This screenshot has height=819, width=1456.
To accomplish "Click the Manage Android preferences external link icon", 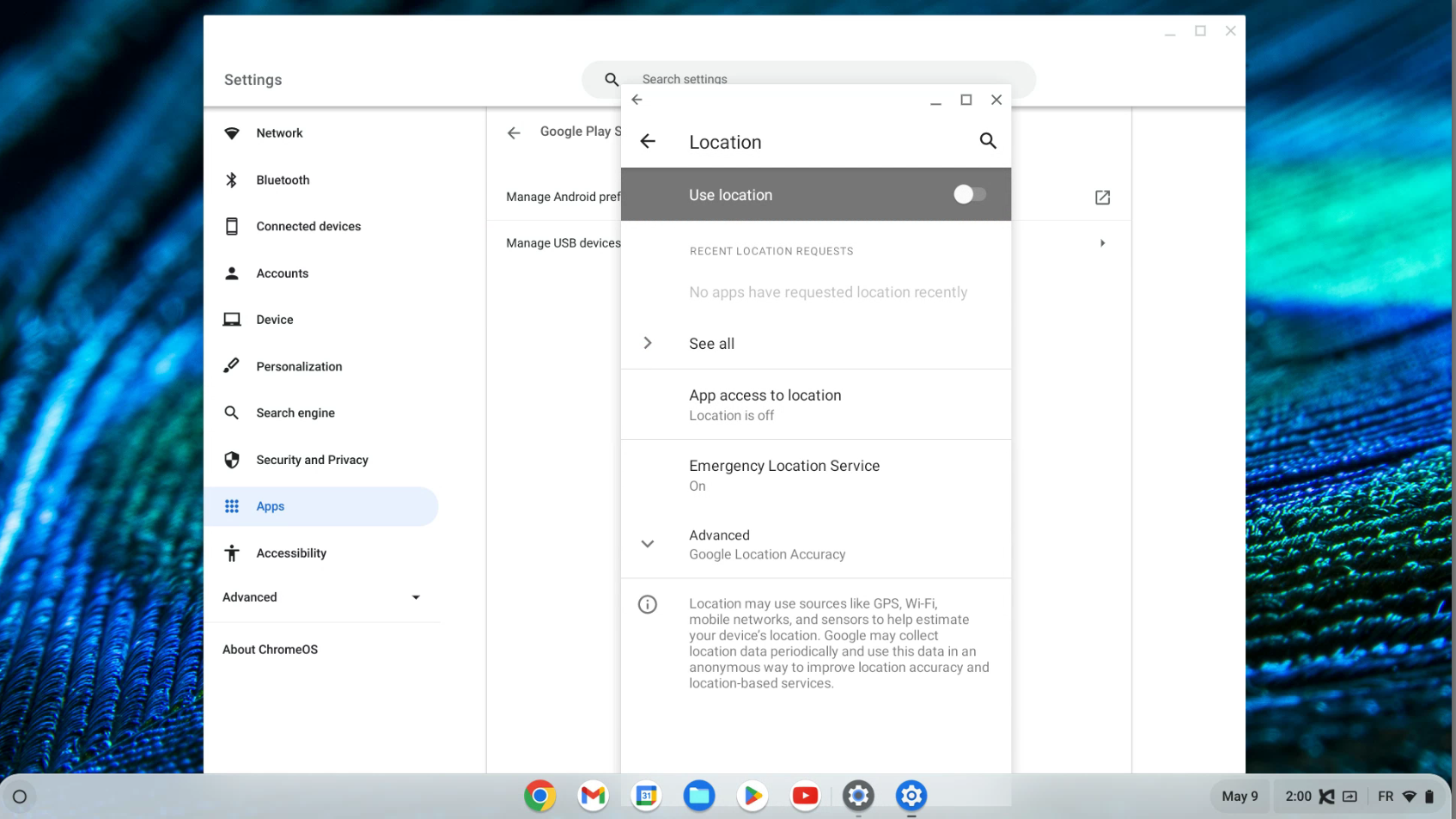I will pos(1102,197).
